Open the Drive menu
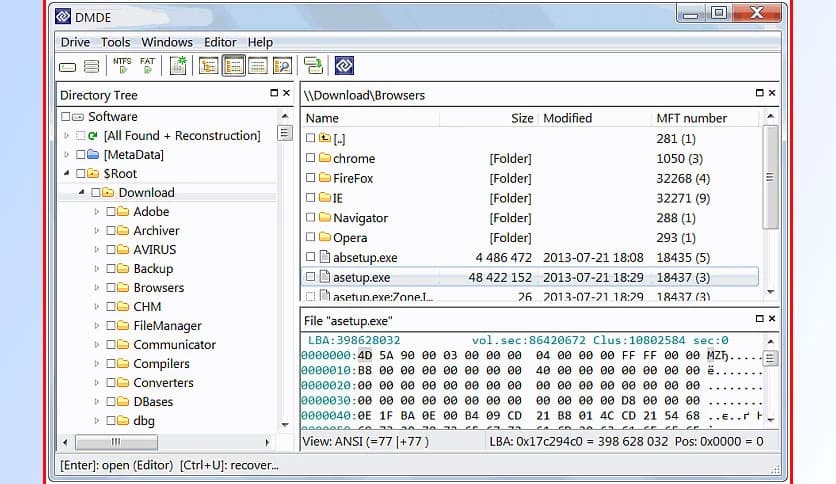Image resolution: width=836 pixels, height=484 pixels. point(75,42)
